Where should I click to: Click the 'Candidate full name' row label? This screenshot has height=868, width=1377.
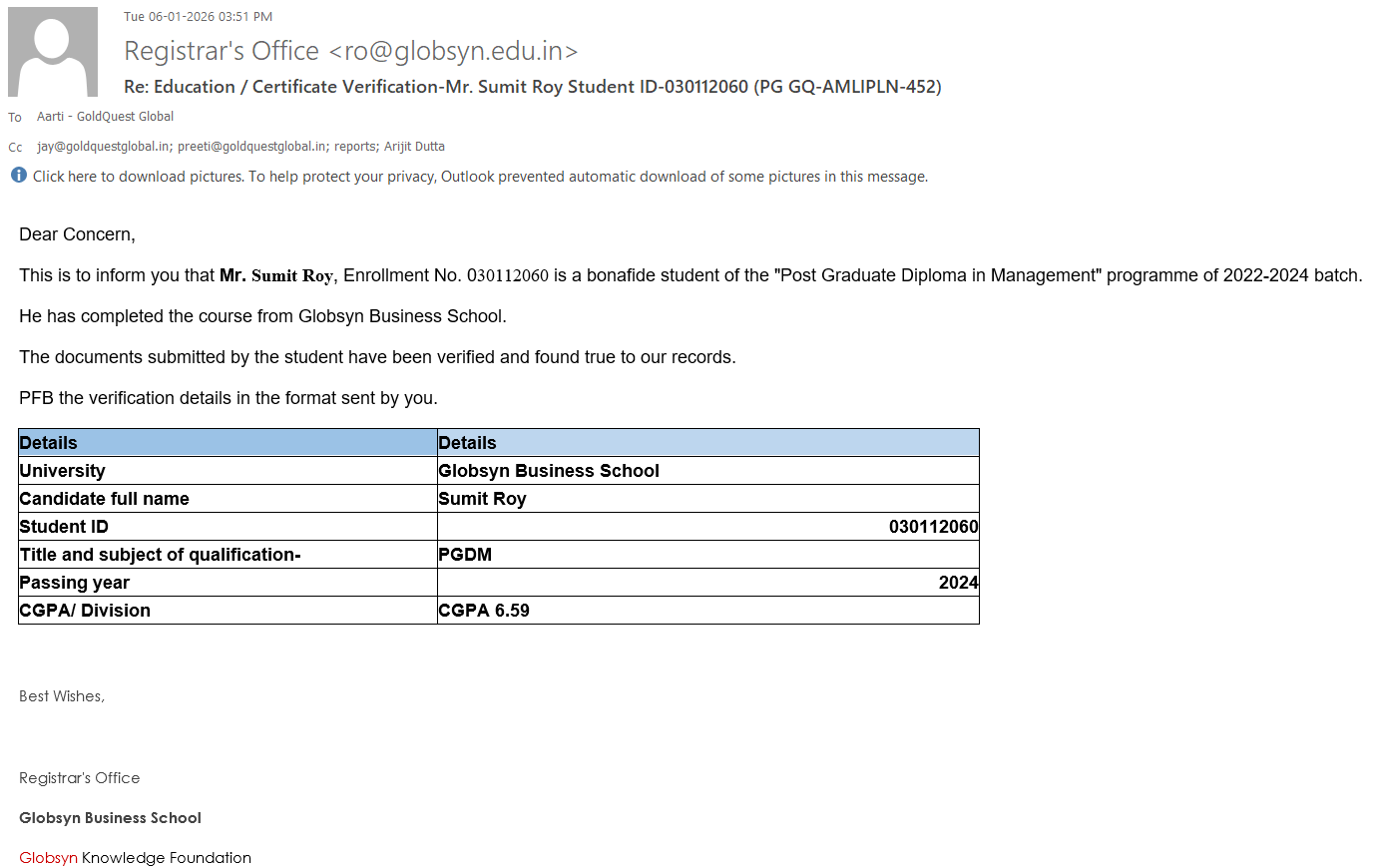(x=104, y=499)
